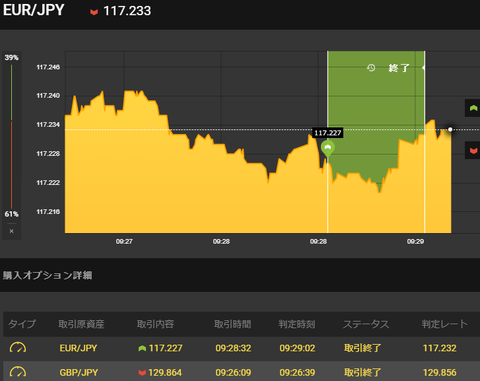This screenshot has height=381, width=480.
Task: Click the trade time 09:28:32
Action: (x=233, y=348)
